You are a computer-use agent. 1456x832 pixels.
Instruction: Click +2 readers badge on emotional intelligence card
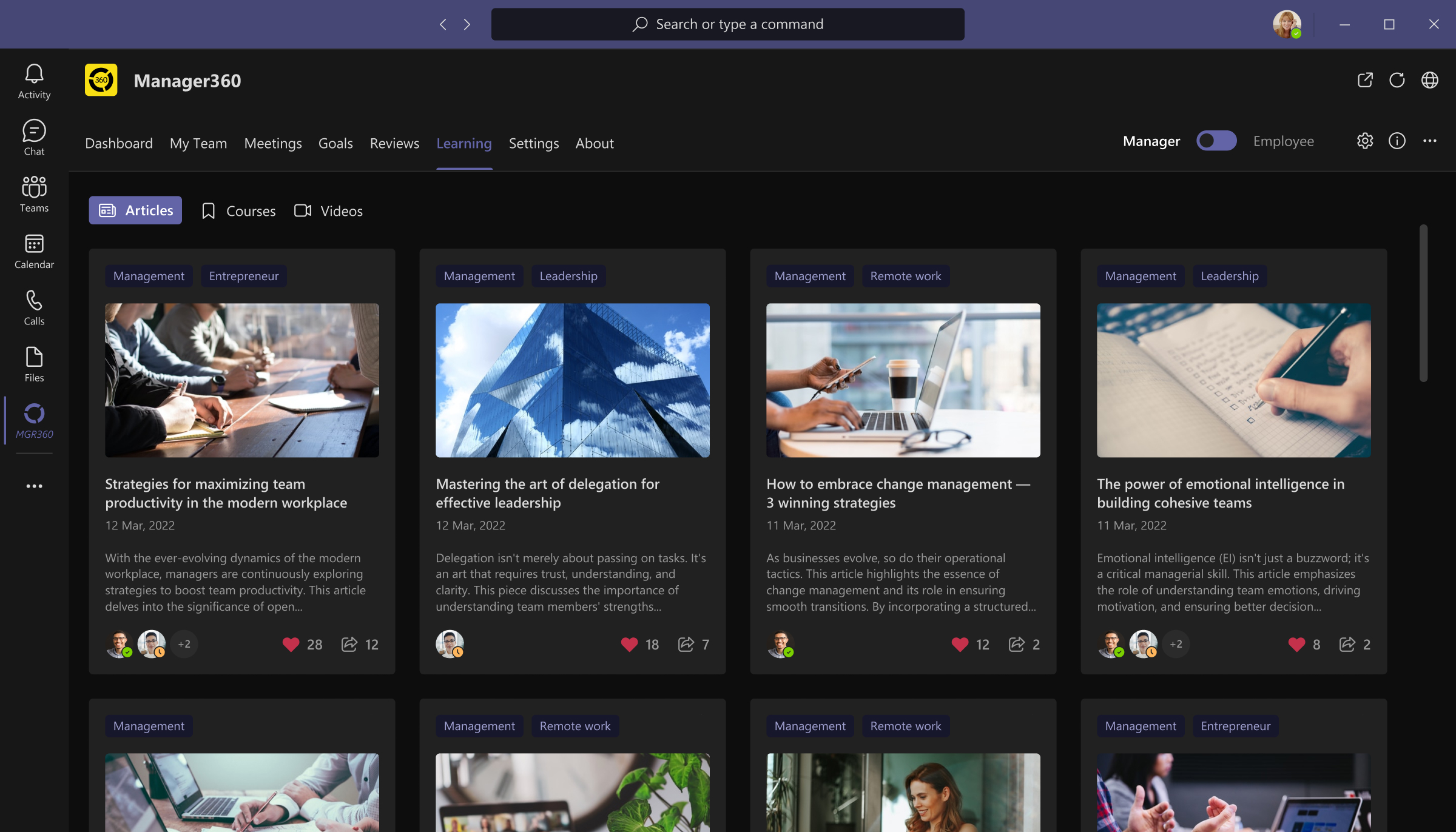click(x=1176, y=644)
